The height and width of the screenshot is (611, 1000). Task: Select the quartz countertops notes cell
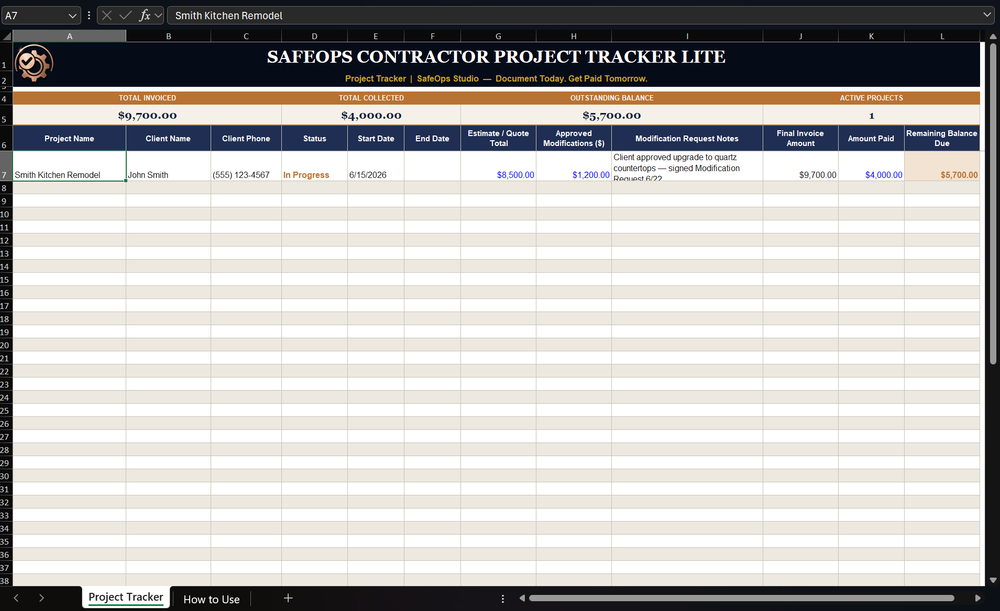pyautogui.click(x=687, y=166)
